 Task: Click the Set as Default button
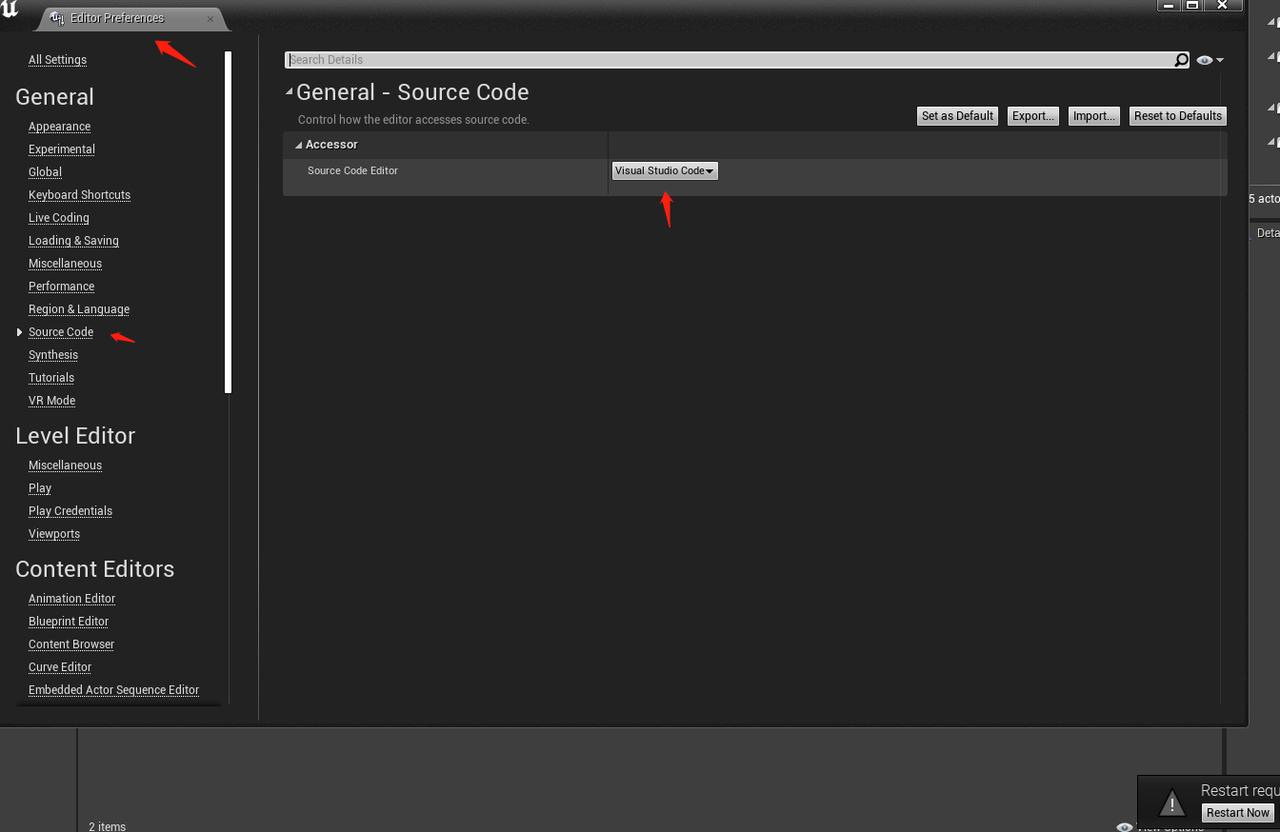tap(957, 116)
